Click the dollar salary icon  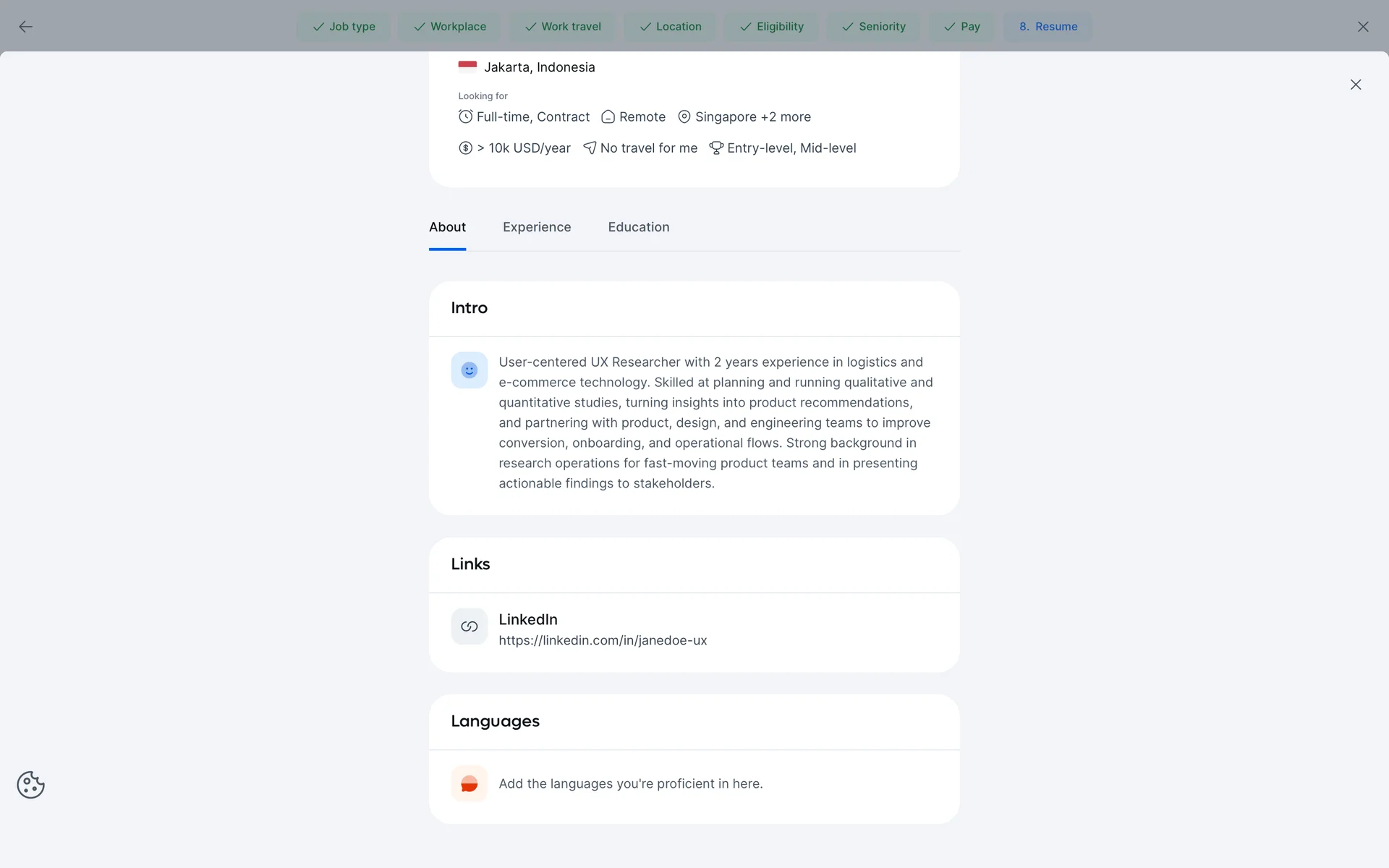[x=465, y=148]
